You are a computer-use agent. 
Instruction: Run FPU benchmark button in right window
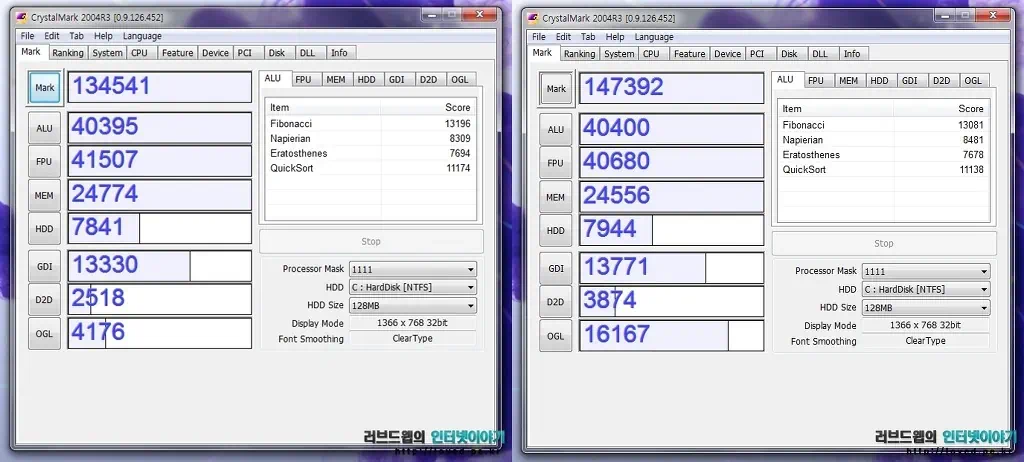pyautogui.click(x=556, y=163)
